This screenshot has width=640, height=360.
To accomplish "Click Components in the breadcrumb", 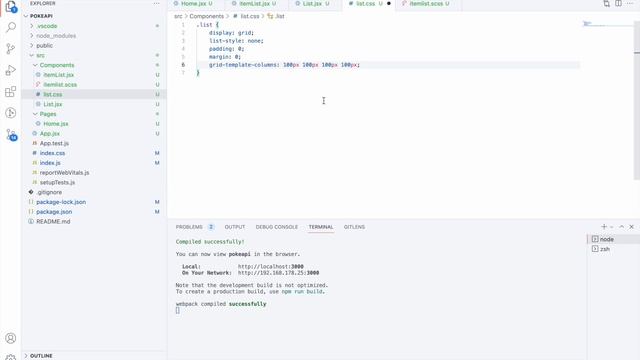I will 207,16.
